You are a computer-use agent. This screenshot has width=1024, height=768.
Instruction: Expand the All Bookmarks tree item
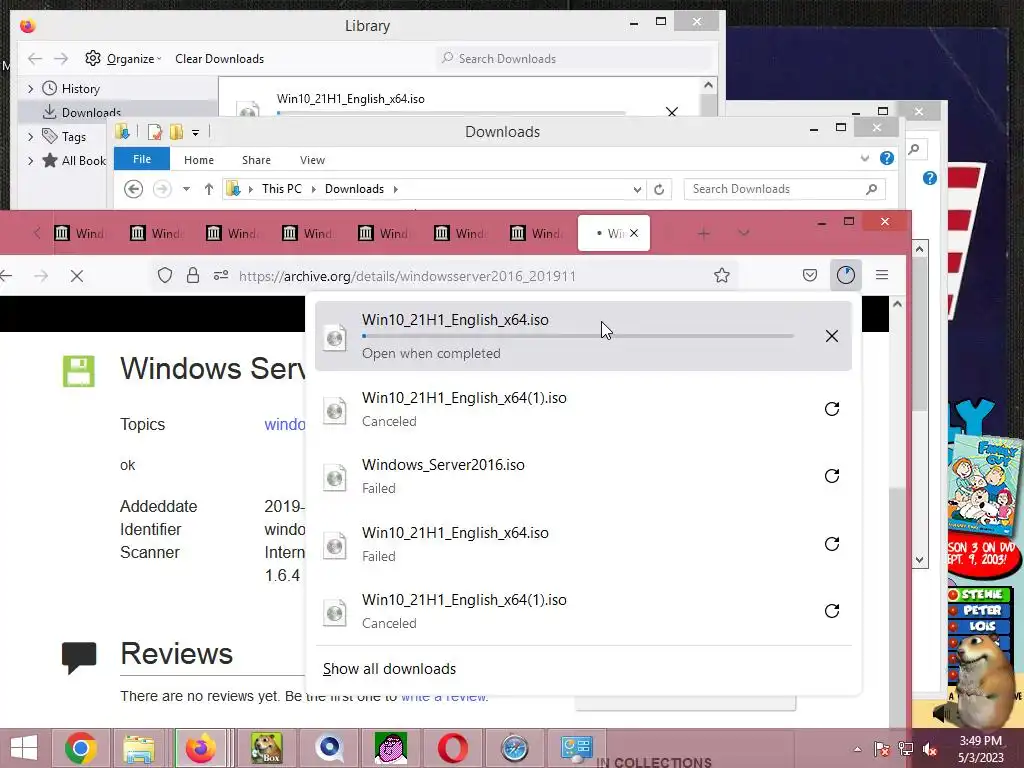(x=30, y=161)
